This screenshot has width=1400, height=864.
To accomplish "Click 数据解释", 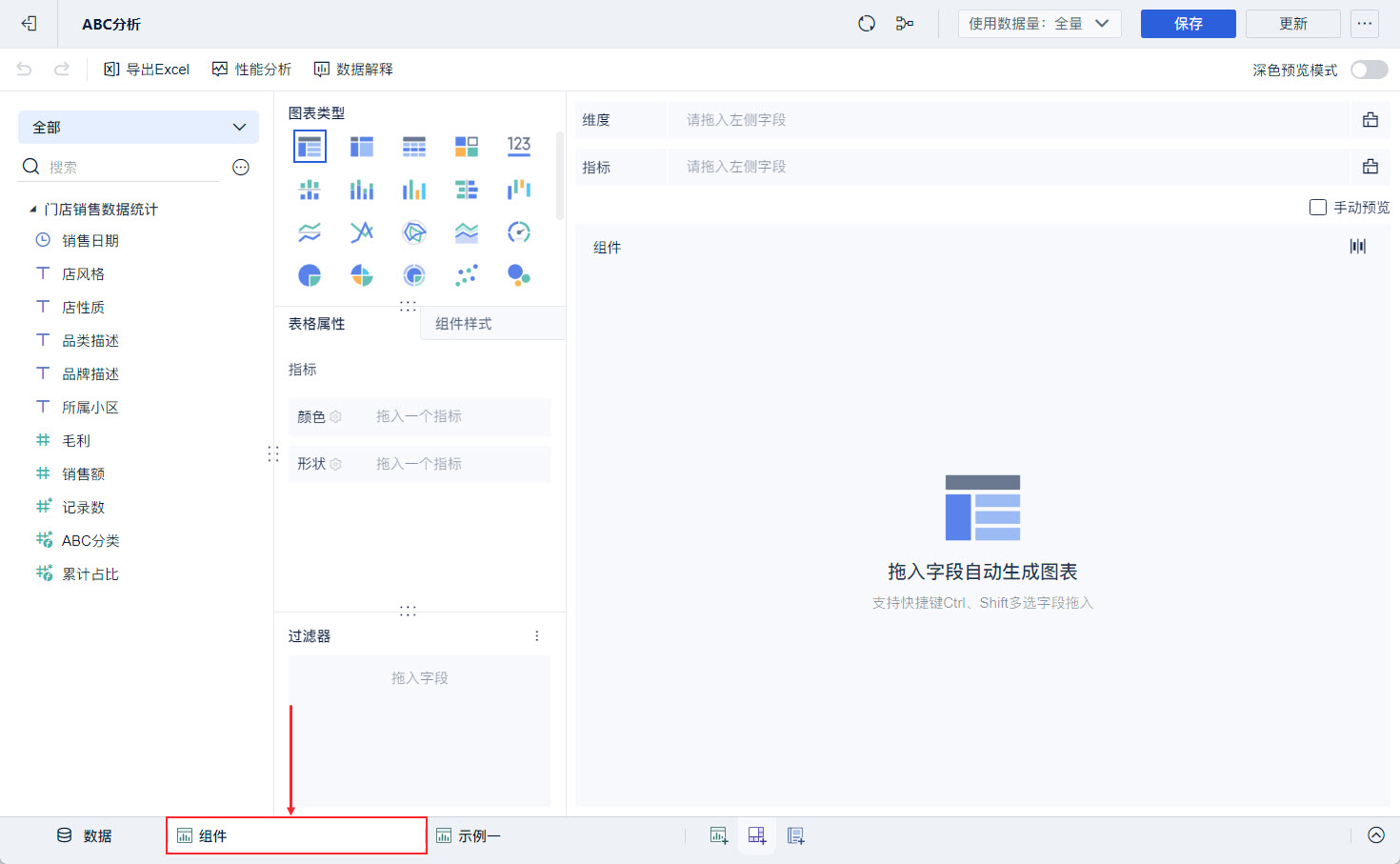I will [x=353, y=70].
